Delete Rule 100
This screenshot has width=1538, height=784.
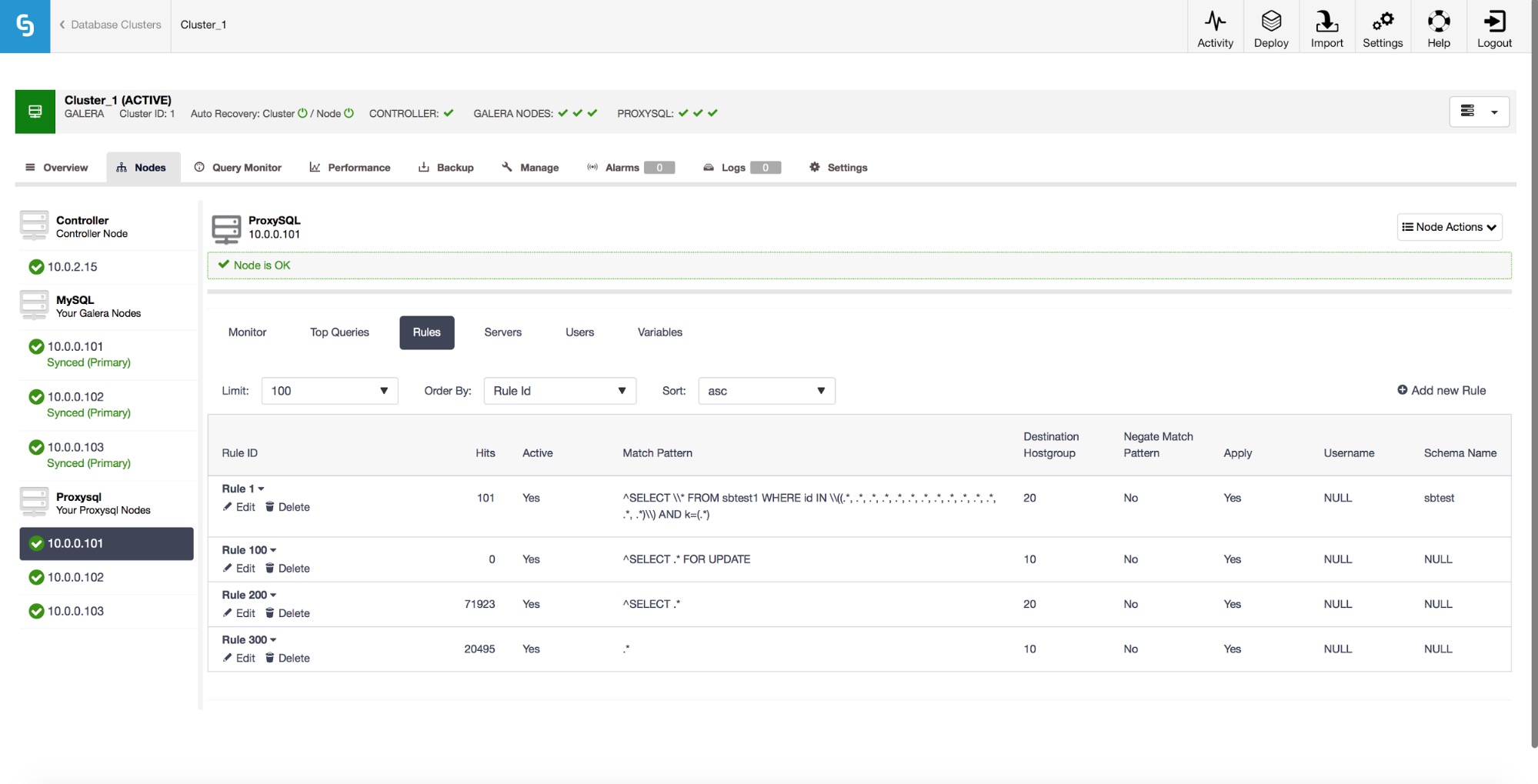coord(288,569)
